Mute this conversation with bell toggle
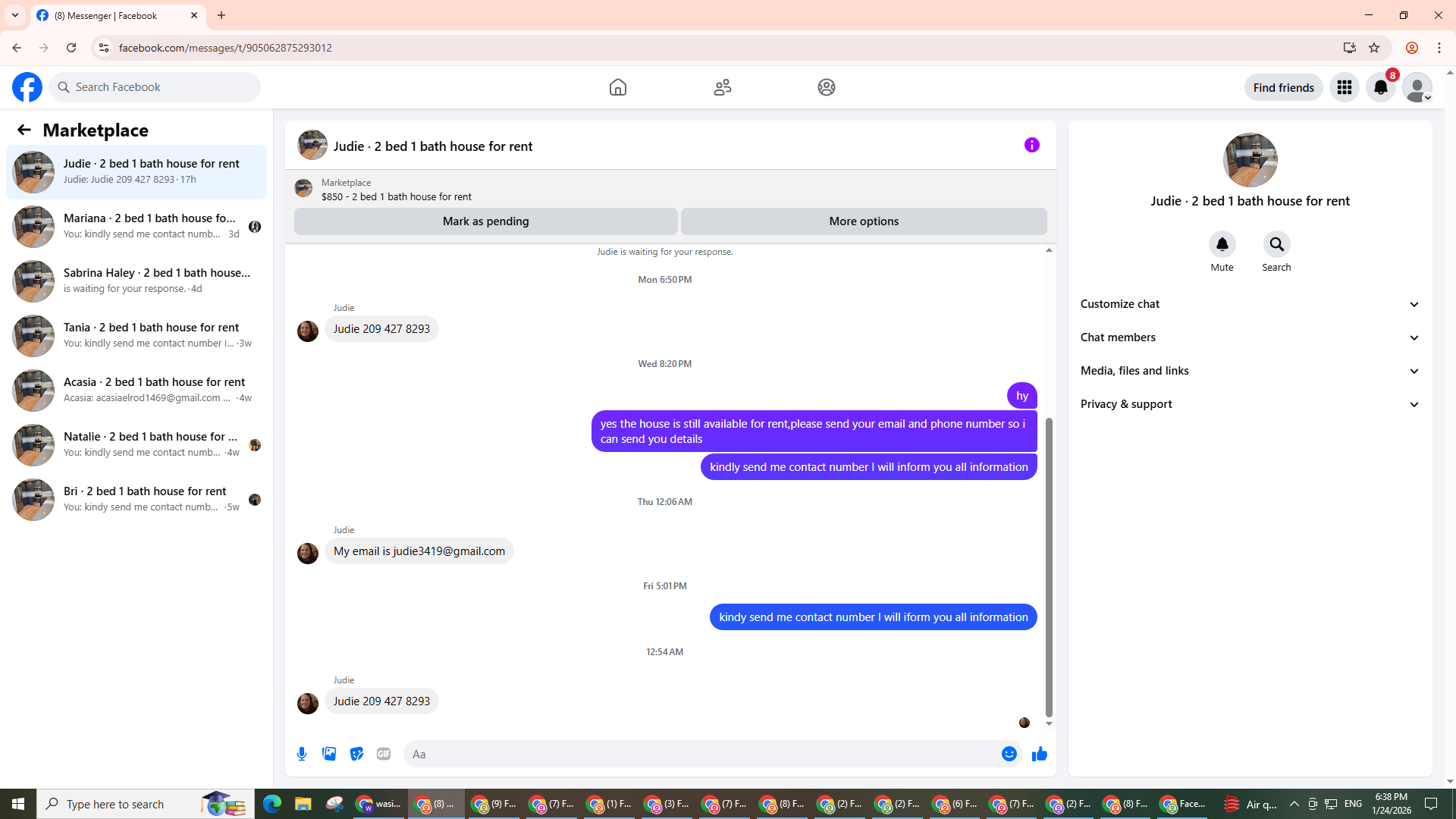 point(1222,244)
